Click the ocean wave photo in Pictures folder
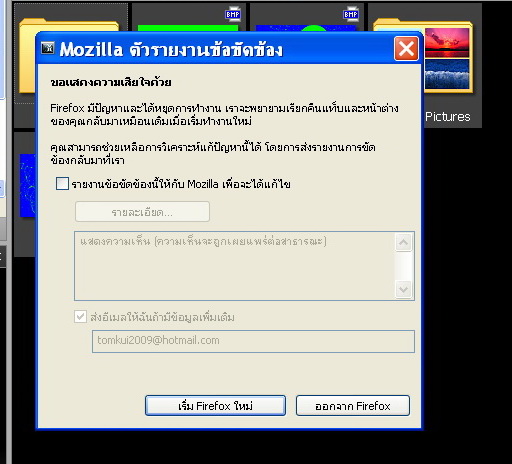The width and height of the screenshot is (512, 464). click(447, 74)
